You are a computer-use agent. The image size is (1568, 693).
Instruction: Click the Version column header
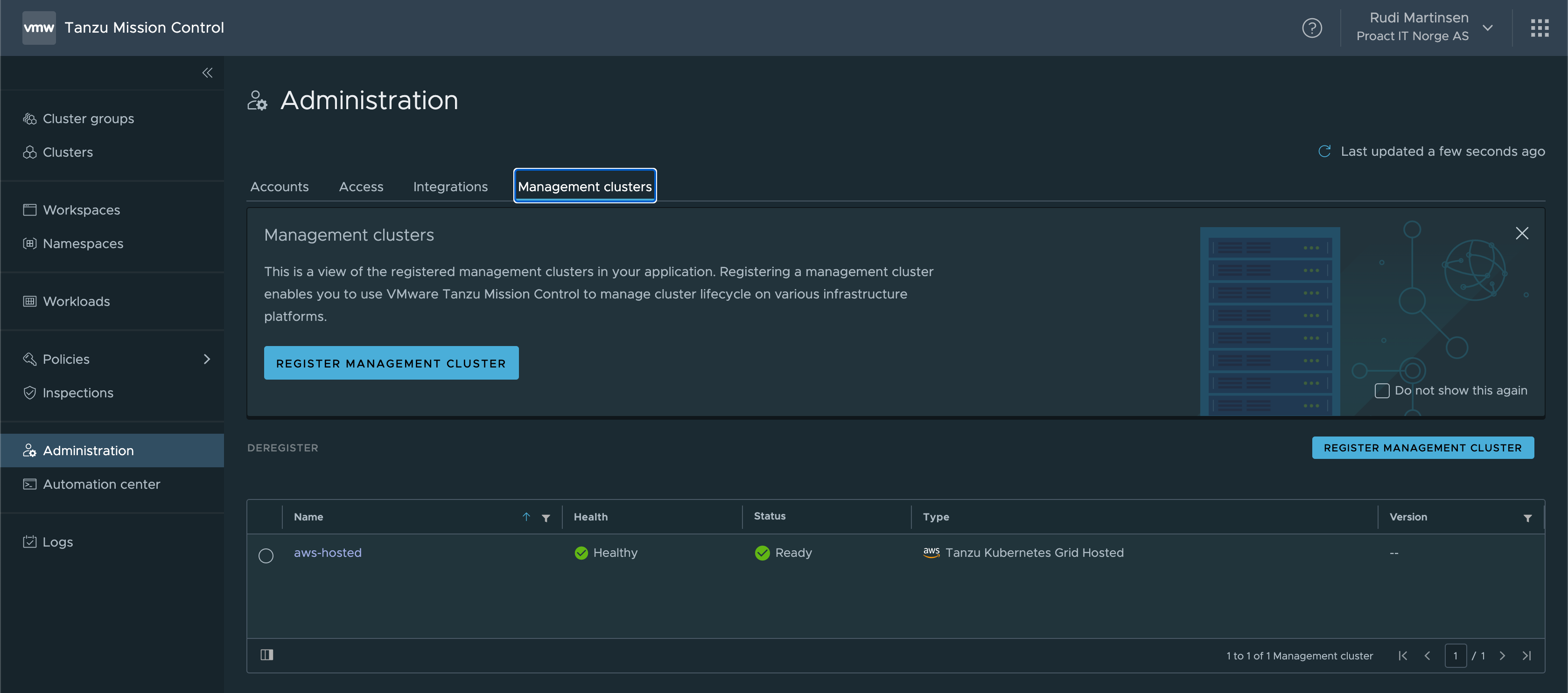pyautogui.click(x=1408, y=517)
